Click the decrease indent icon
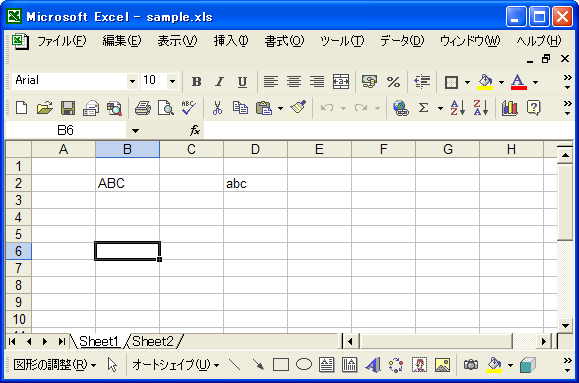The height and width of the screenshot is (383, 579). [422, 82]
